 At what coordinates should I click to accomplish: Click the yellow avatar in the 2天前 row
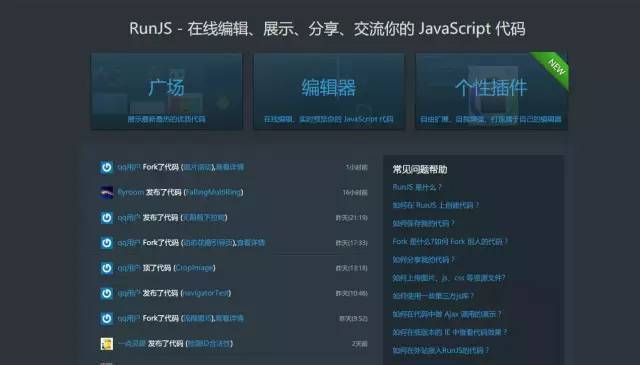tap(107, 344)
